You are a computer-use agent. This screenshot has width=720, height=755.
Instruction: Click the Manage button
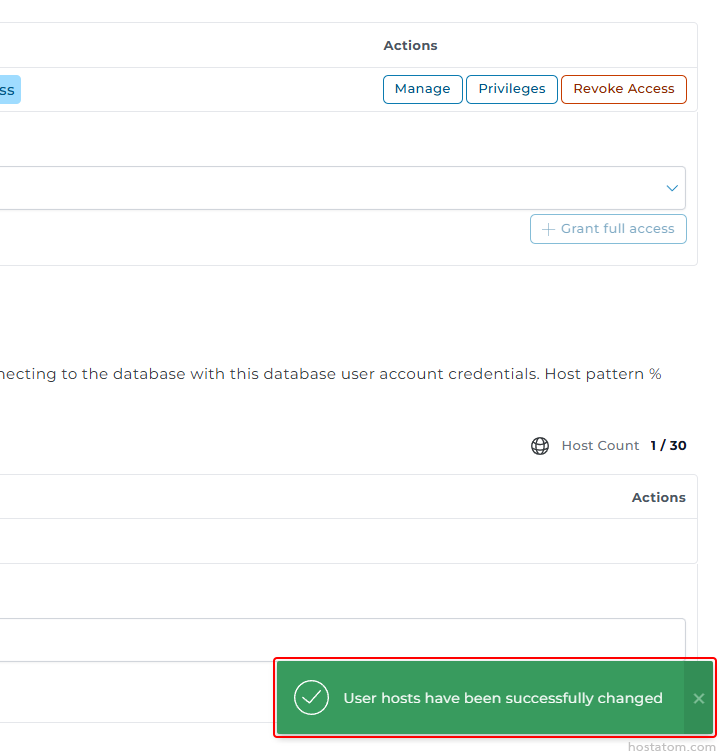tap(422, 89)
